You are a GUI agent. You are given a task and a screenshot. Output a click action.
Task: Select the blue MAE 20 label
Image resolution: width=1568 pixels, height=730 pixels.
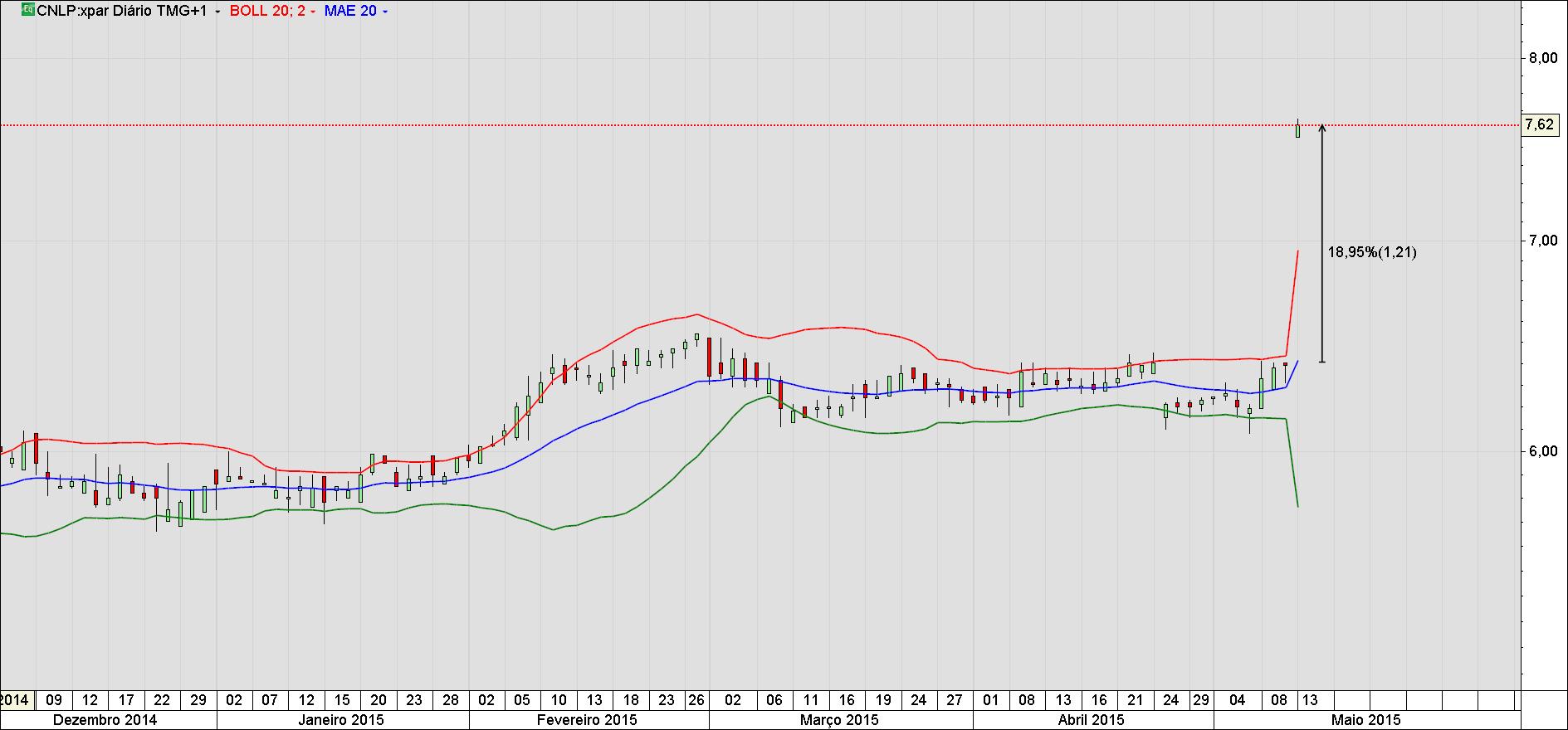click(x=350, y=11)
